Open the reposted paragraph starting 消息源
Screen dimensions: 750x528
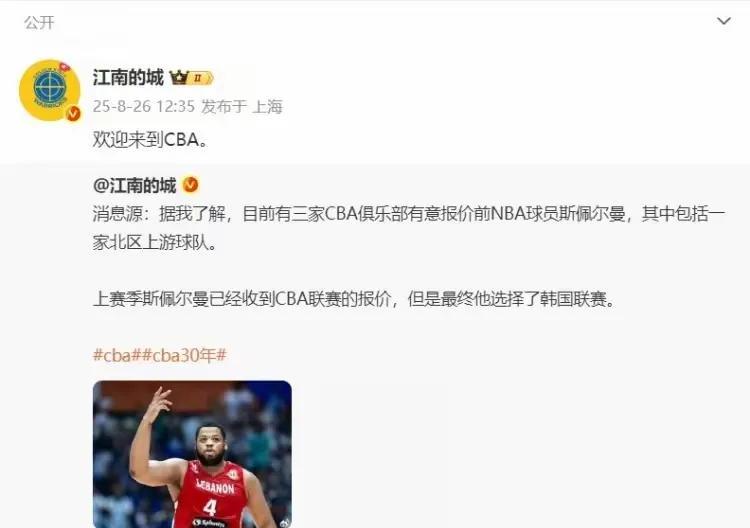coord(409,228)
